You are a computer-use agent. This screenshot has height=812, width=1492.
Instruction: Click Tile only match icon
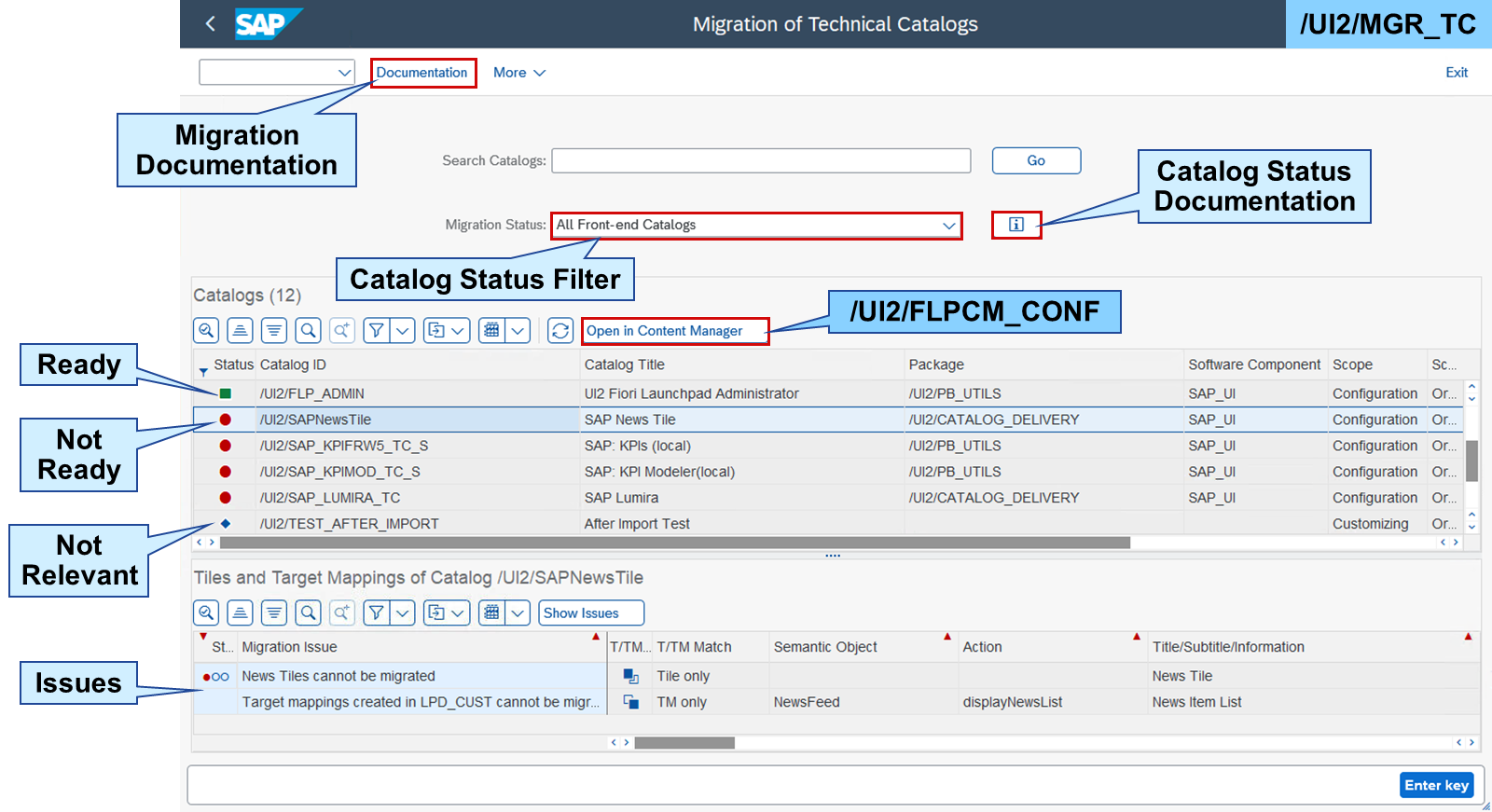coord(631,676)
